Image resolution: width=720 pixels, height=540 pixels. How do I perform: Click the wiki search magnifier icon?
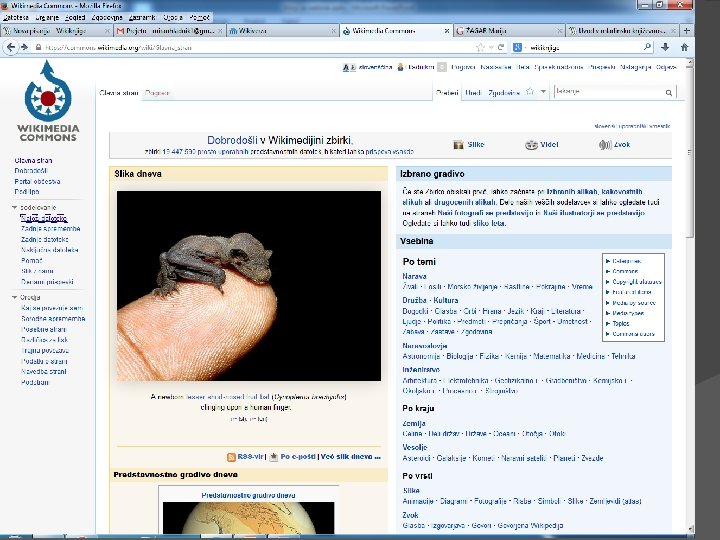pos(669,93)
